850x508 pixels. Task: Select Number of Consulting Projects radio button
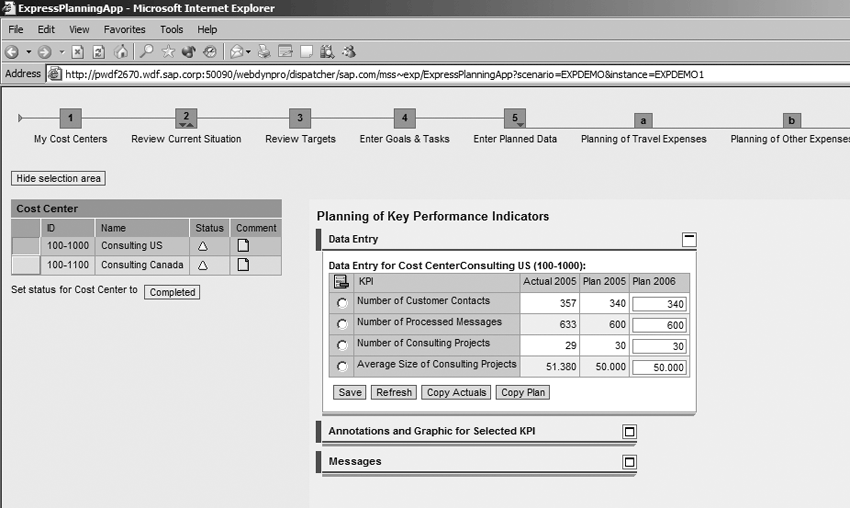[x=342, y=345]
